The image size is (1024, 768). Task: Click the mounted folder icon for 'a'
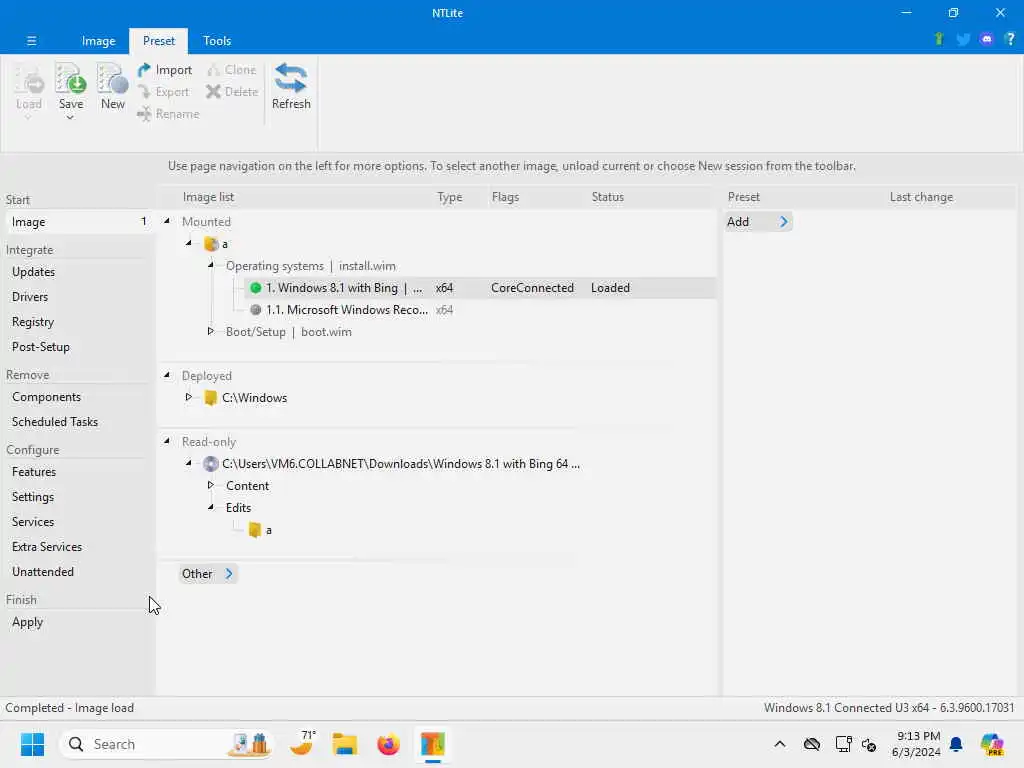click(x=211, y=244)
